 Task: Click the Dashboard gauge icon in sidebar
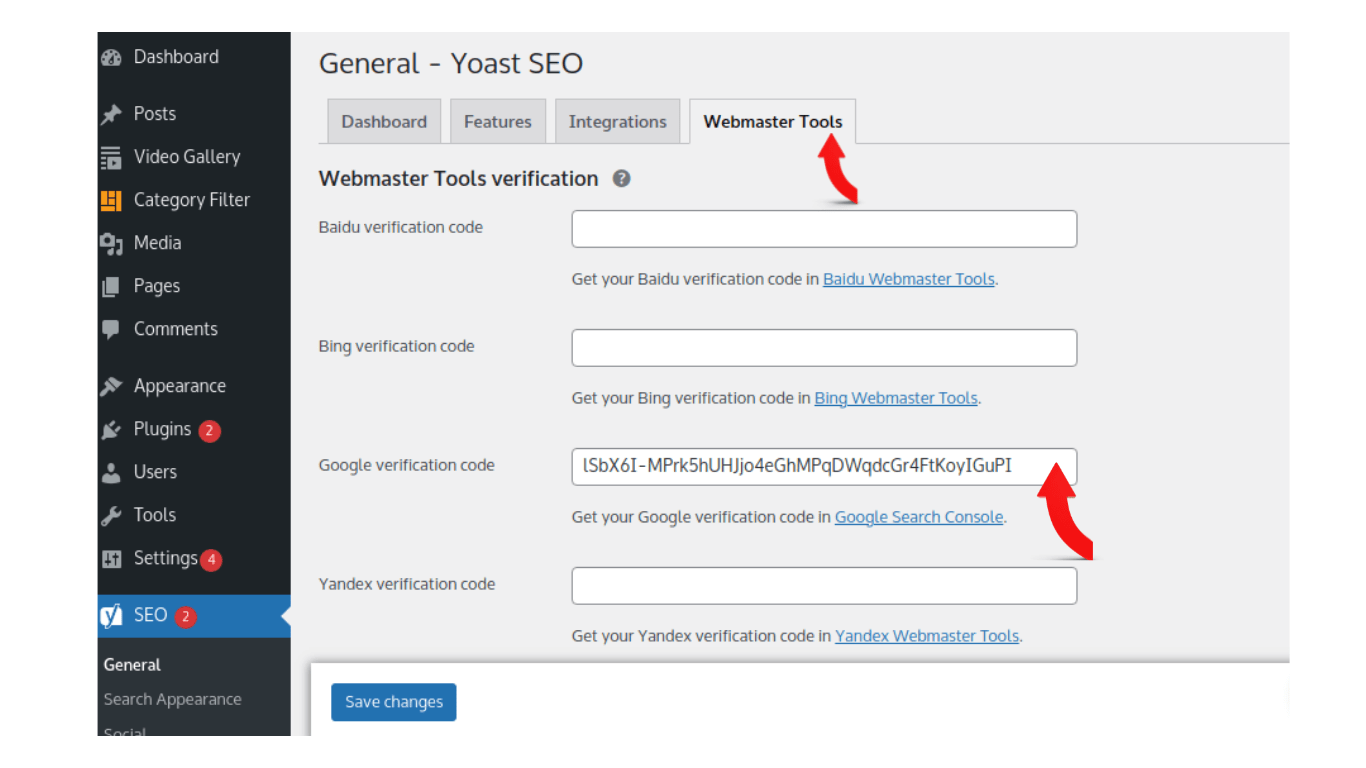pos(111,58)
